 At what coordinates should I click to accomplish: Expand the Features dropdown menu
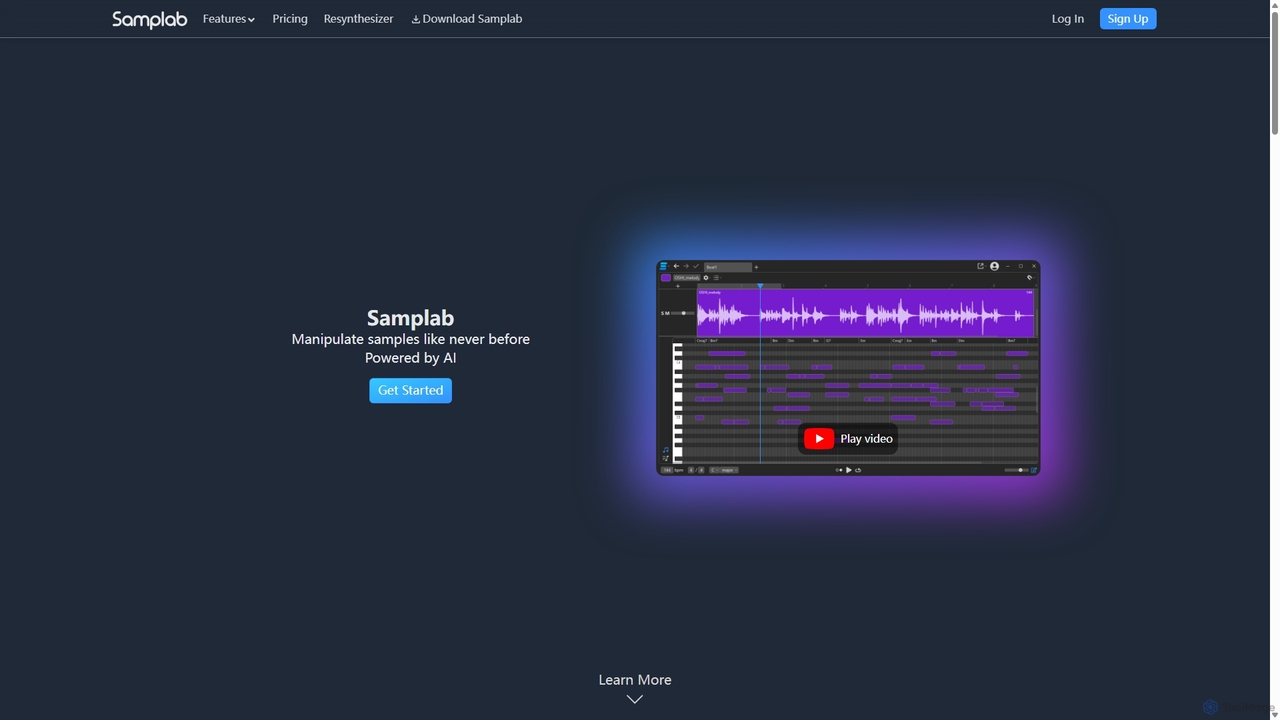[228, 19]
